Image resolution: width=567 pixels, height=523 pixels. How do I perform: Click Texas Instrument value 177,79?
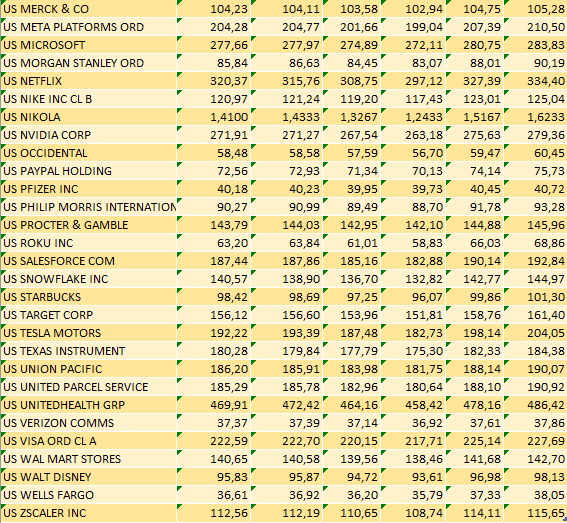coord(359,351)
